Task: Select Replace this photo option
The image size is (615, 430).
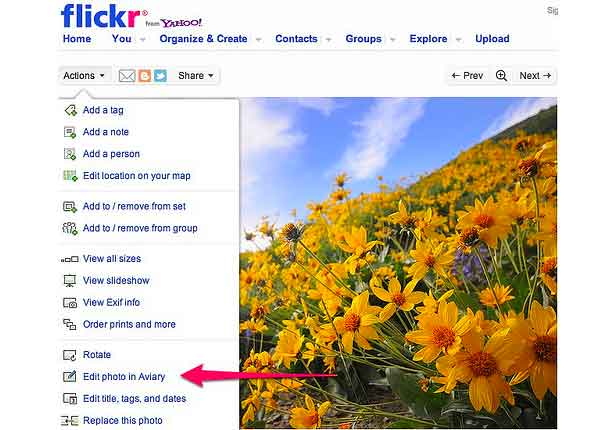Action: tap(122, 421)
